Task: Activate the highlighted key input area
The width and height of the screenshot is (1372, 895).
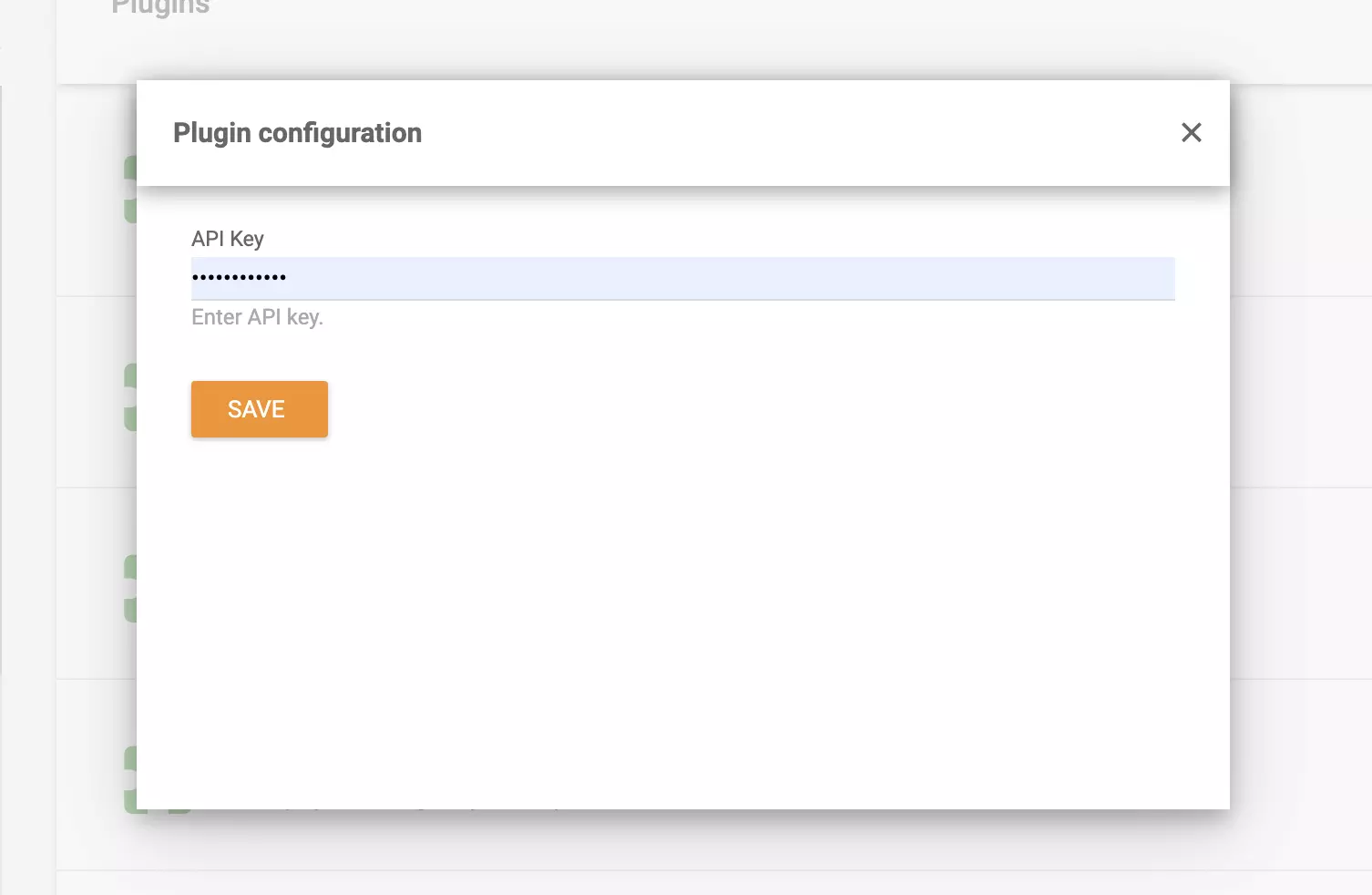Action: 683,278
